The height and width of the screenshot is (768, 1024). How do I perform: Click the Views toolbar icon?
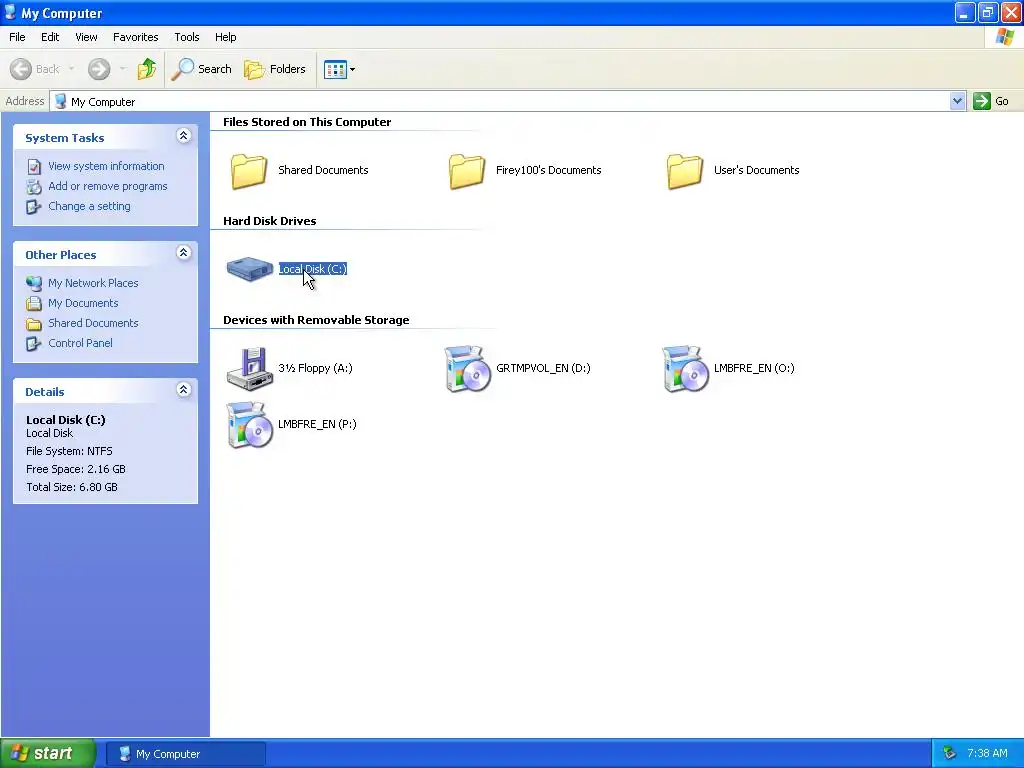coord(336,69)
